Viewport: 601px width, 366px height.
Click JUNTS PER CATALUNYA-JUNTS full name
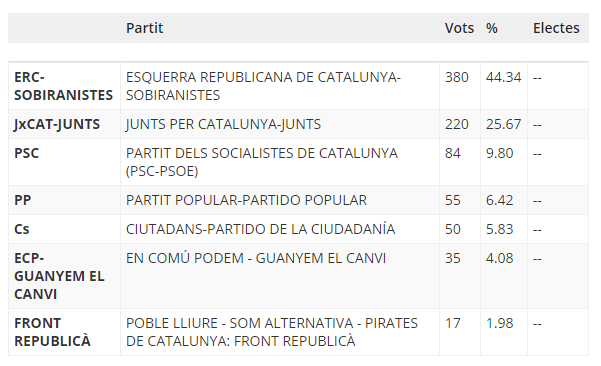(x=223, y=124)
